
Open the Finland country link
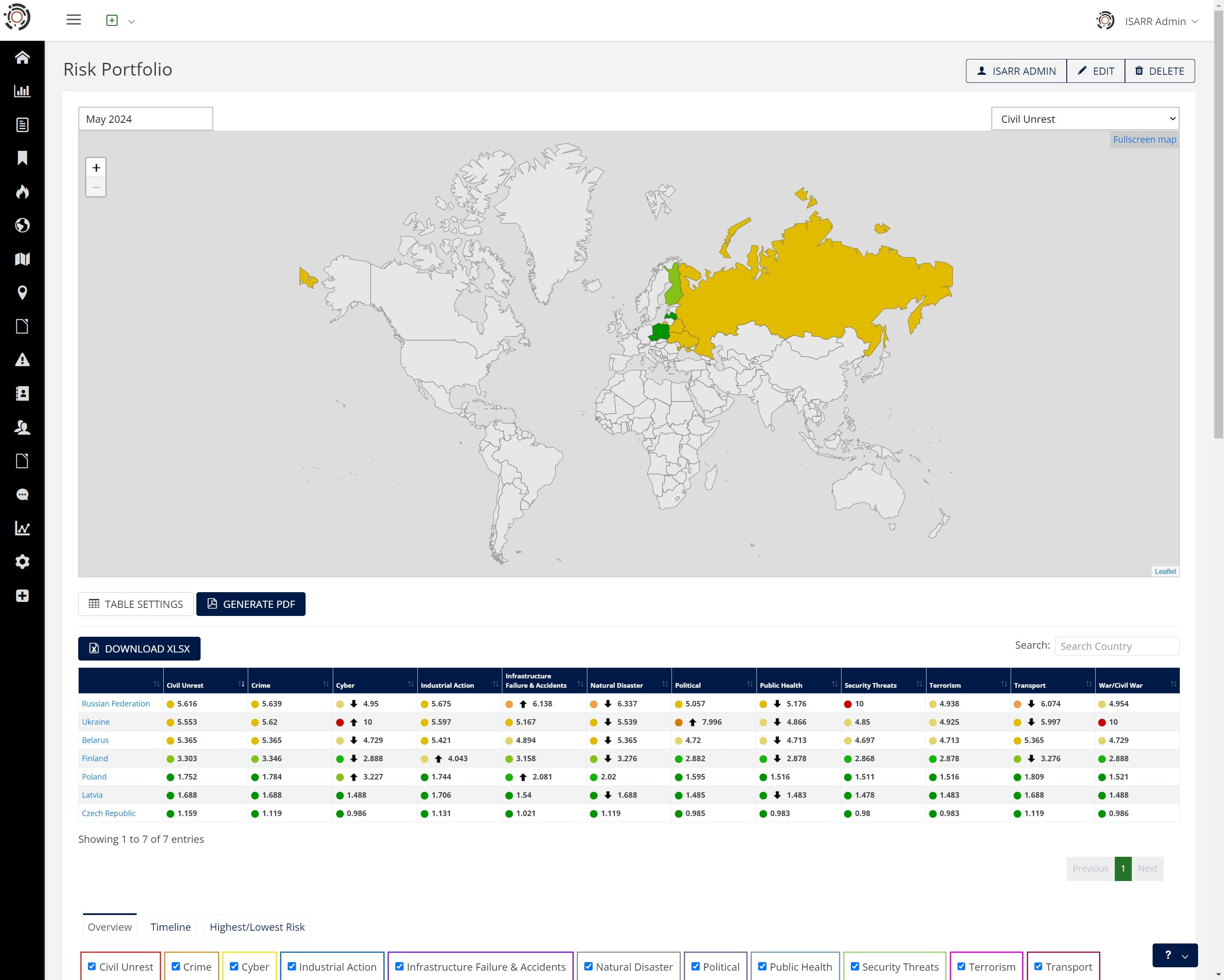[95, 758]
